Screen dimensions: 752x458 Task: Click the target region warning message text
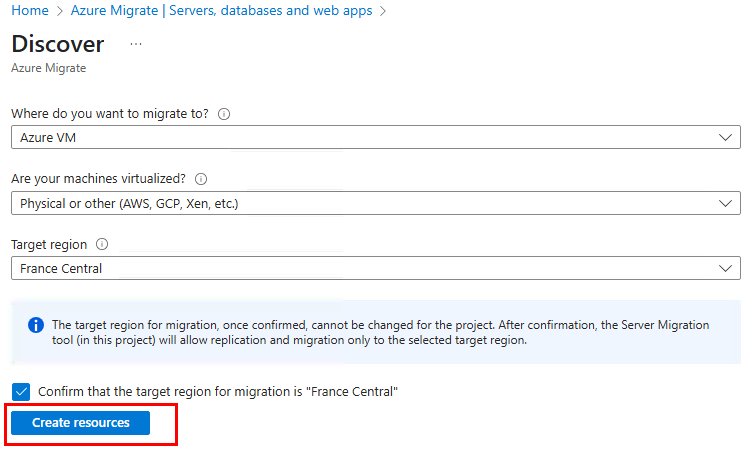pos(380,332)
